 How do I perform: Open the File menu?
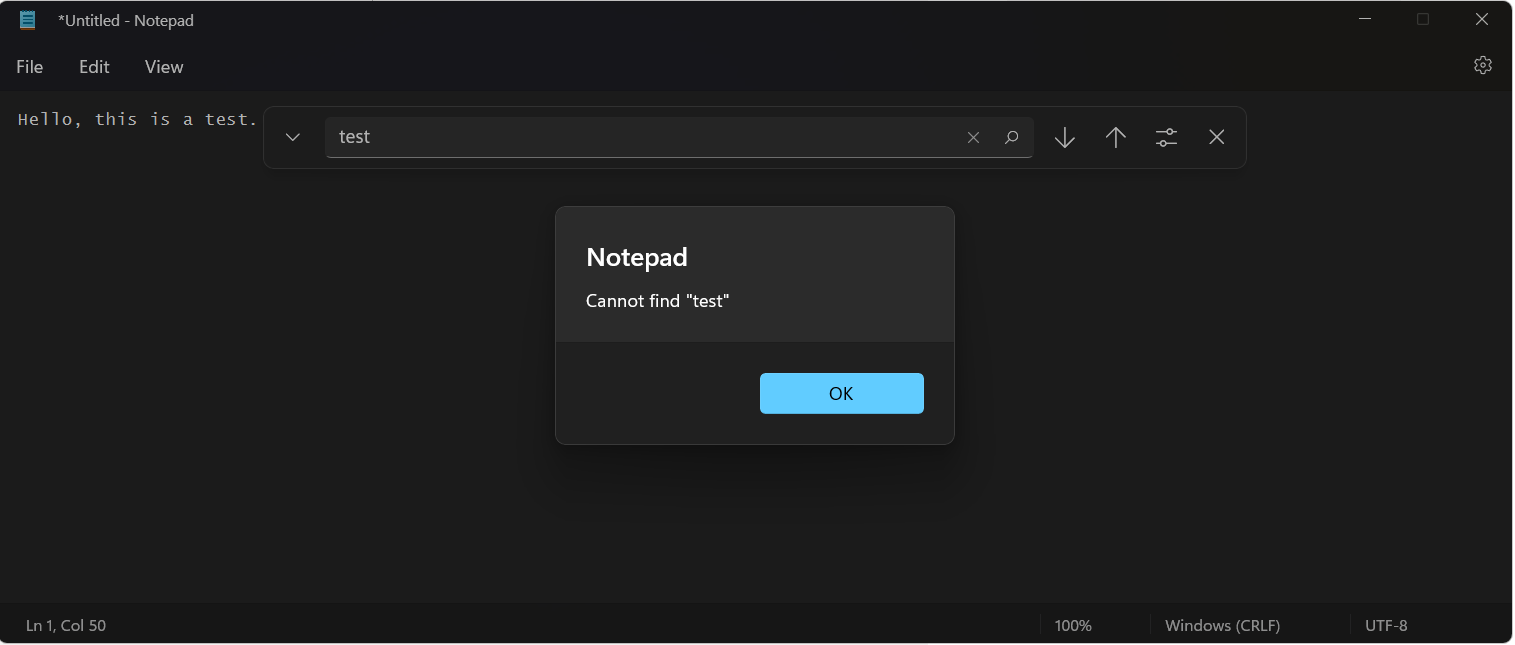tap(30, 67)
